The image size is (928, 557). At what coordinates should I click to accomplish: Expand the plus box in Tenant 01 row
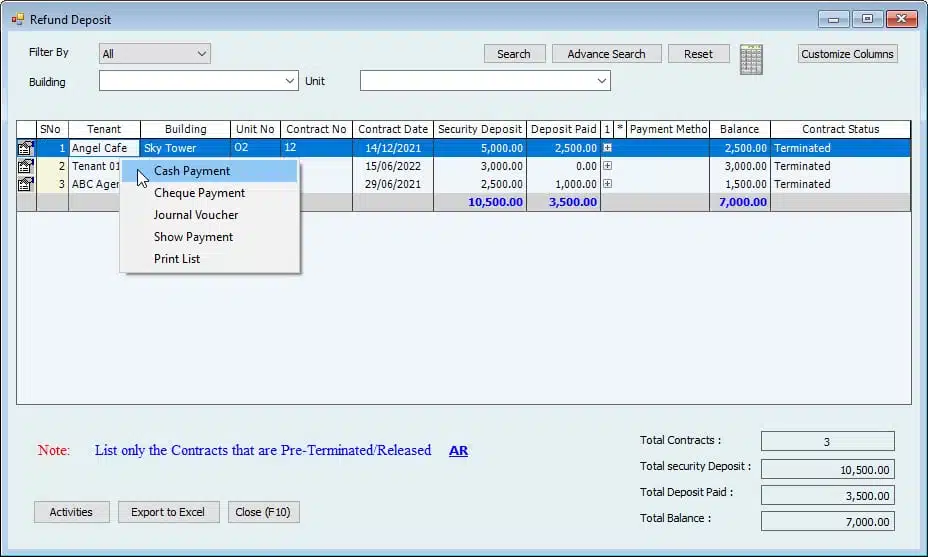click(607, 166)
